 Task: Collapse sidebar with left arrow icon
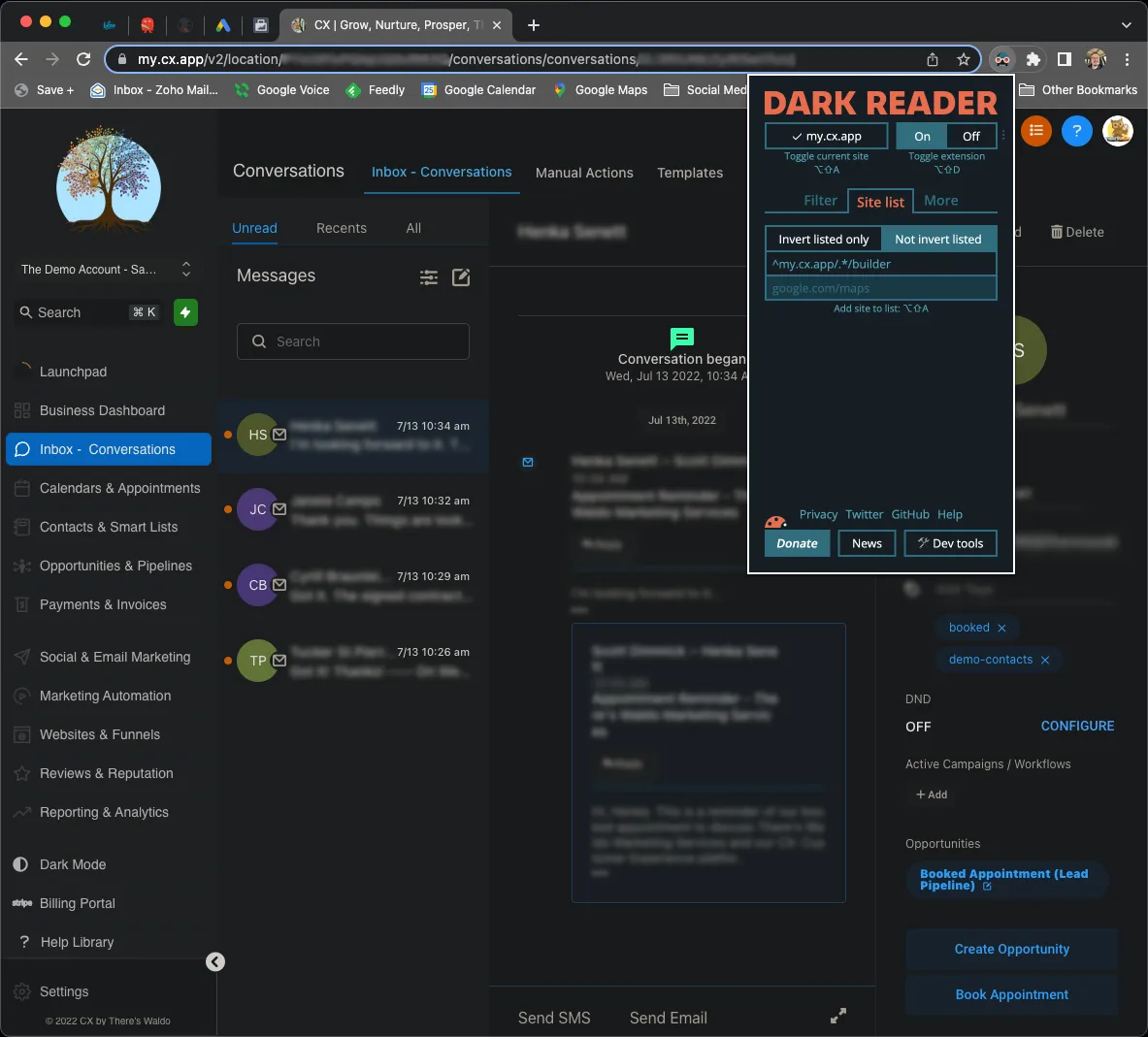[x=215, y=961]
